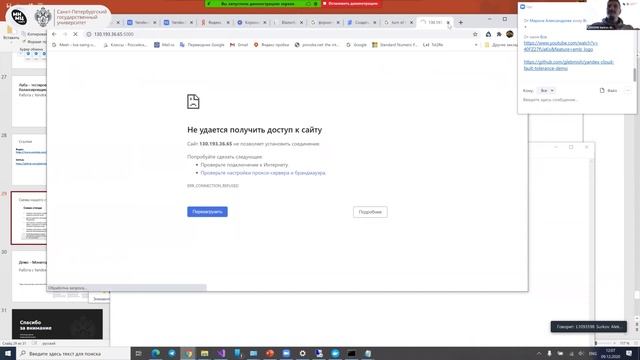This screenshot has width=640, height=360.
Task: Click Вставить paste button in PowerPoint
Action: [x=11, y=33]
